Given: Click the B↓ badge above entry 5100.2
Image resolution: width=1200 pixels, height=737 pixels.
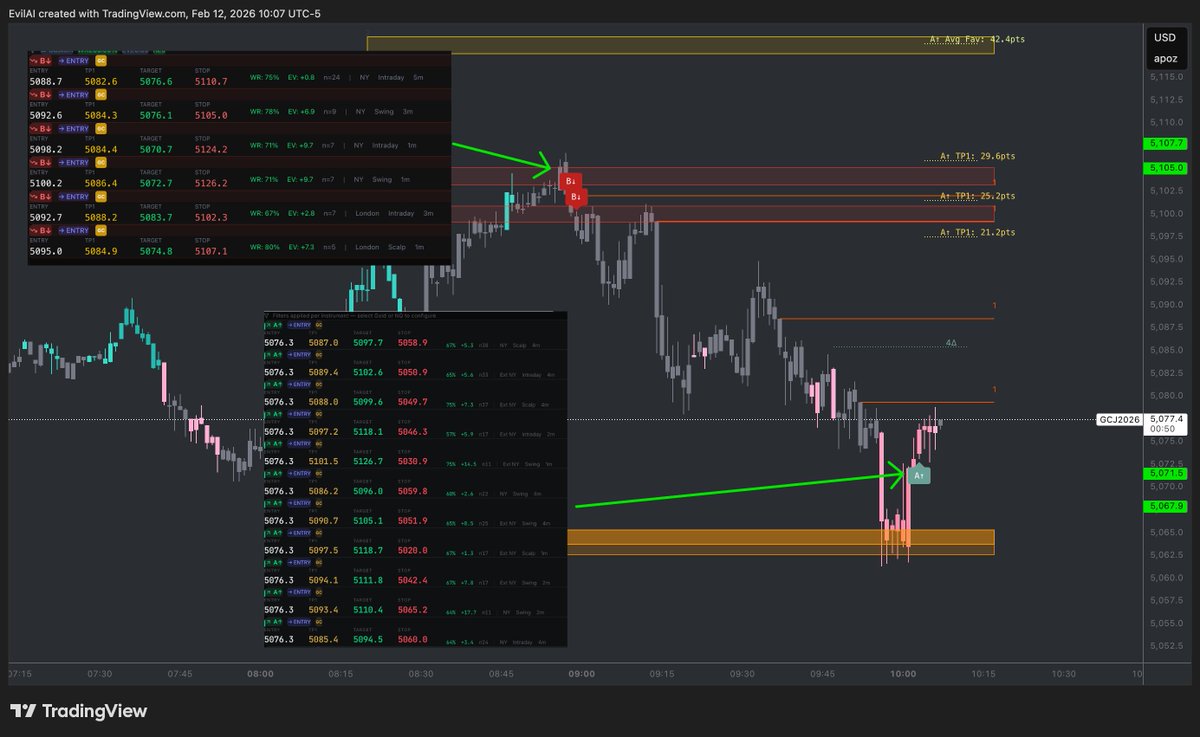Looking at the screenshot, I should pos(41,163).
